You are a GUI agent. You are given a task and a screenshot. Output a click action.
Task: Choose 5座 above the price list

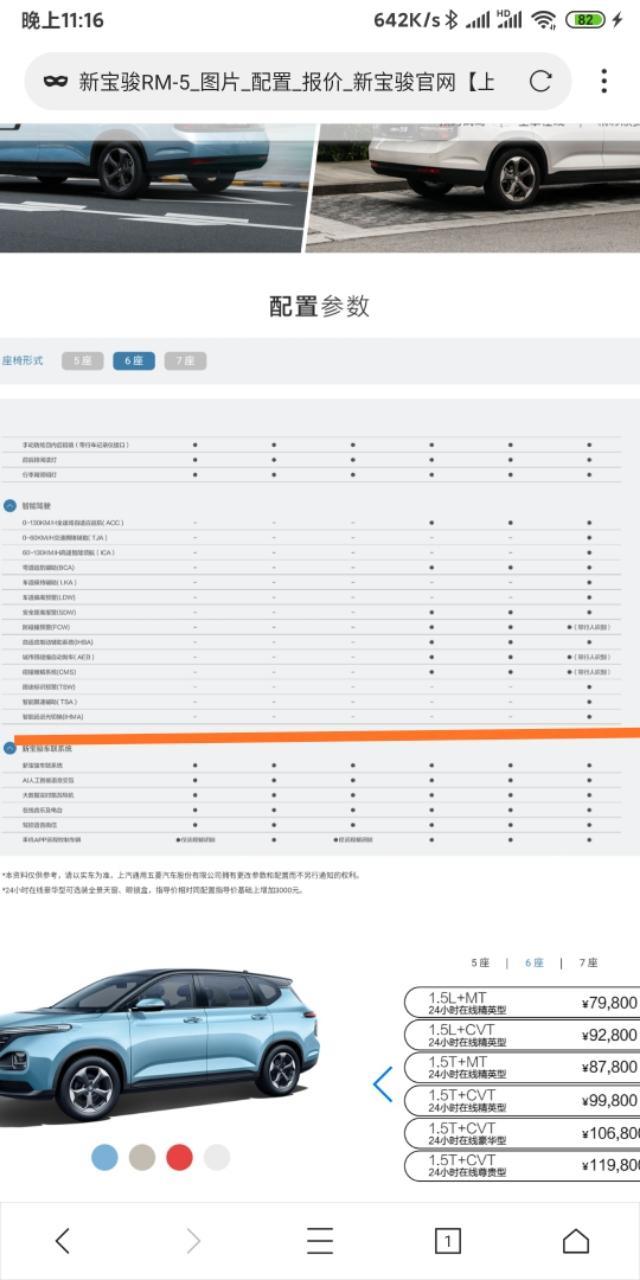tap(481, 963)
